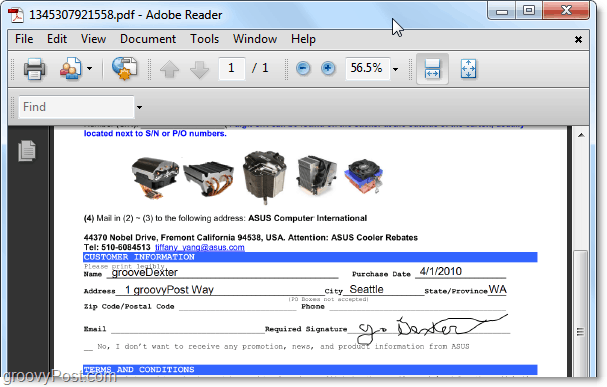The height and width of the screenshot is (387, 607).
Task: Click the TERMS AND CONDITIONS header
Action: pyautogui.click(x=310, y=370)
